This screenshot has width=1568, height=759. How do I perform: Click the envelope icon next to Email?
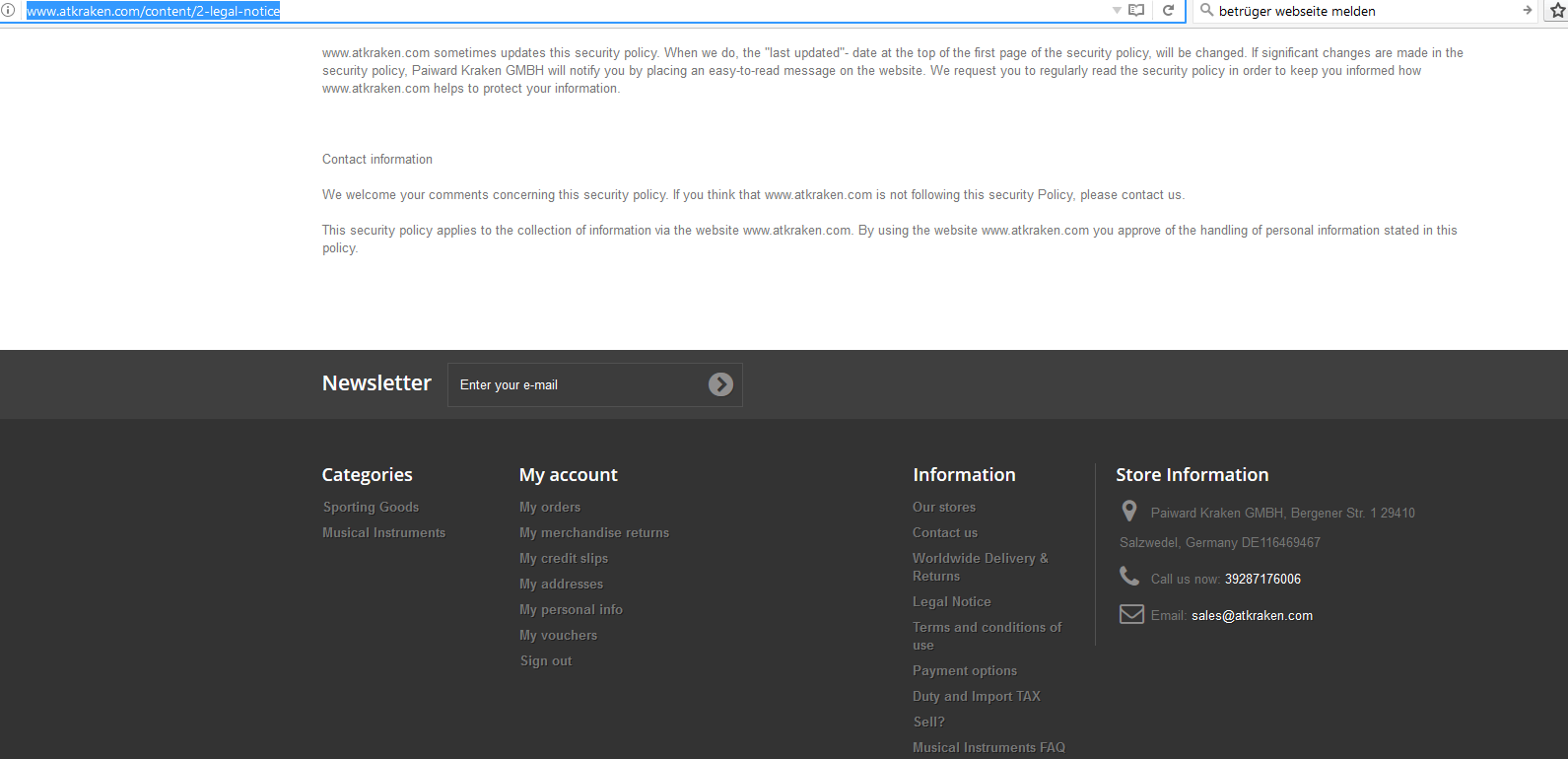1130,615
